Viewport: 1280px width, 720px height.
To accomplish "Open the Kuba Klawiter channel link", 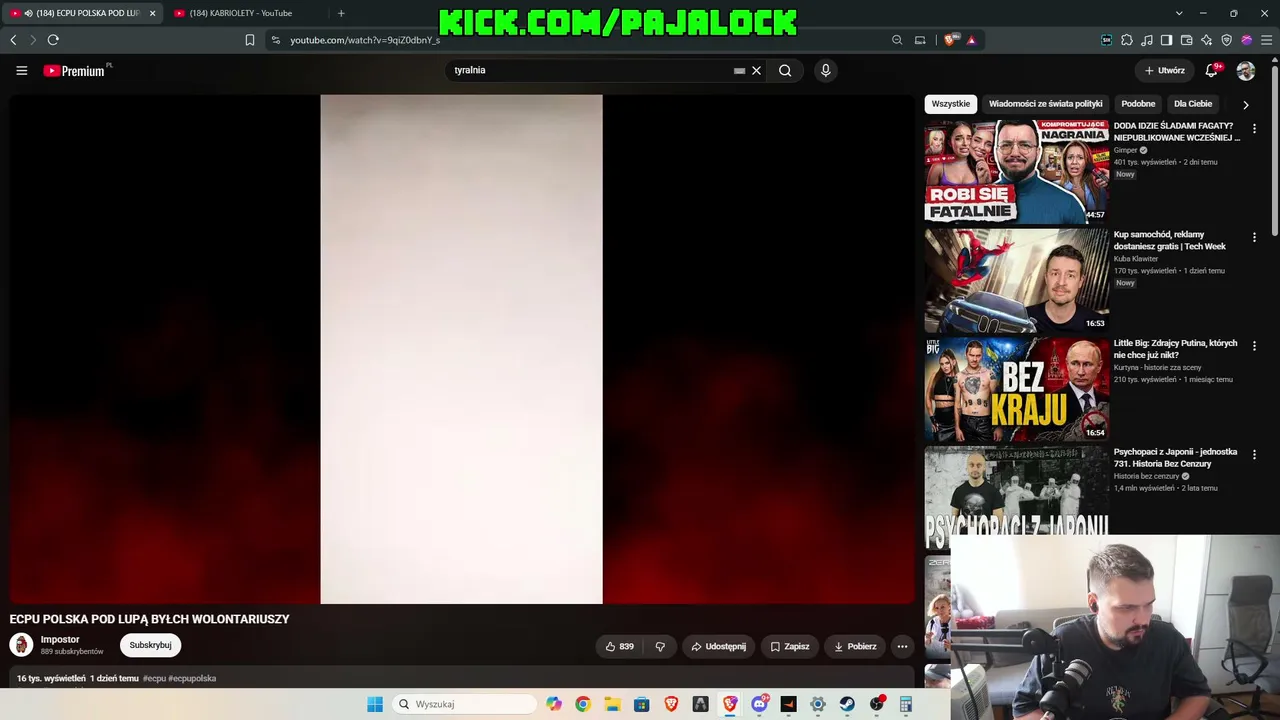I will [x=1136, y=259].
